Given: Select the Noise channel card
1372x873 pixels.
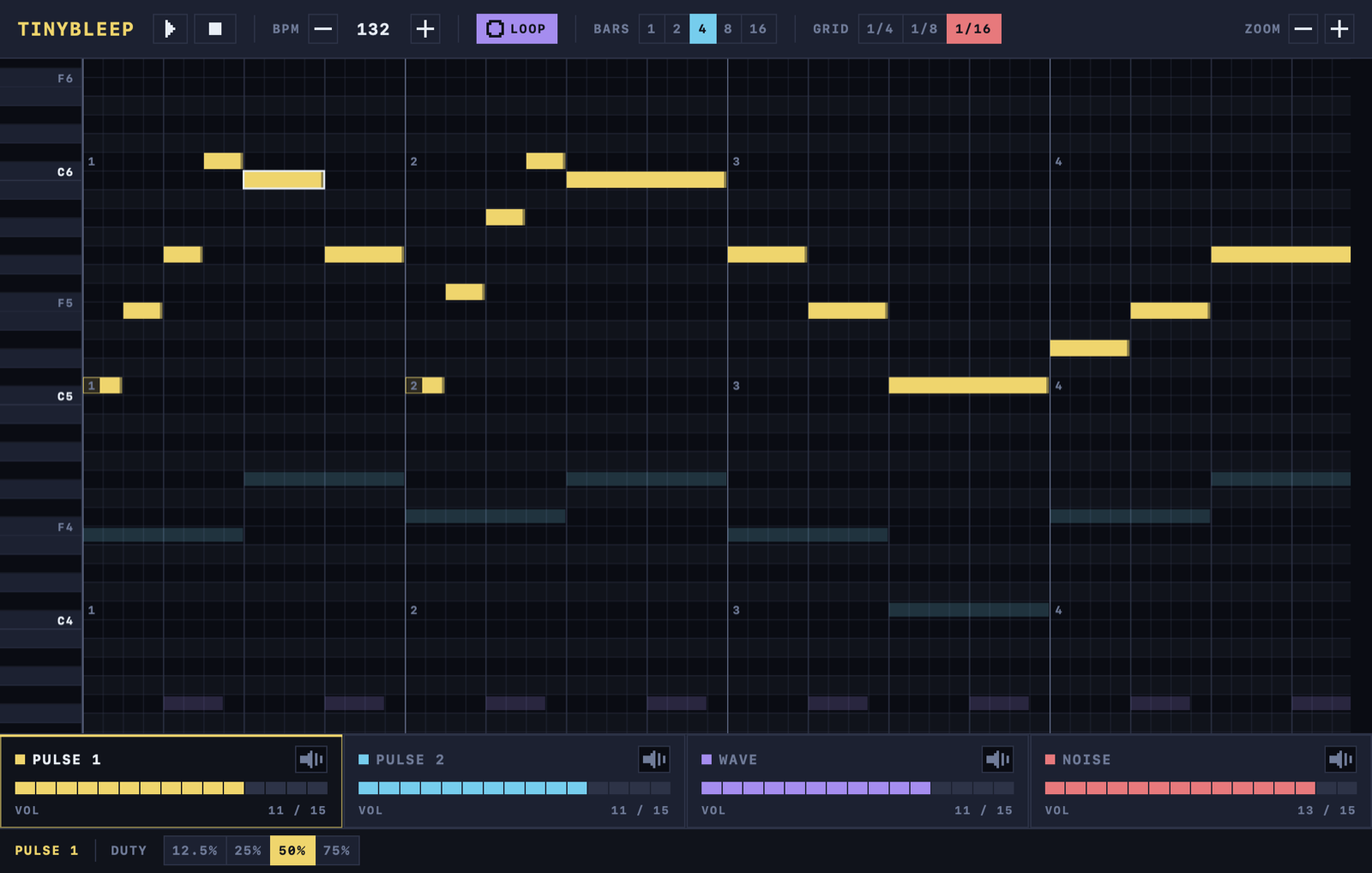Looking at the screenshot, I should (x=1200, y=781).
